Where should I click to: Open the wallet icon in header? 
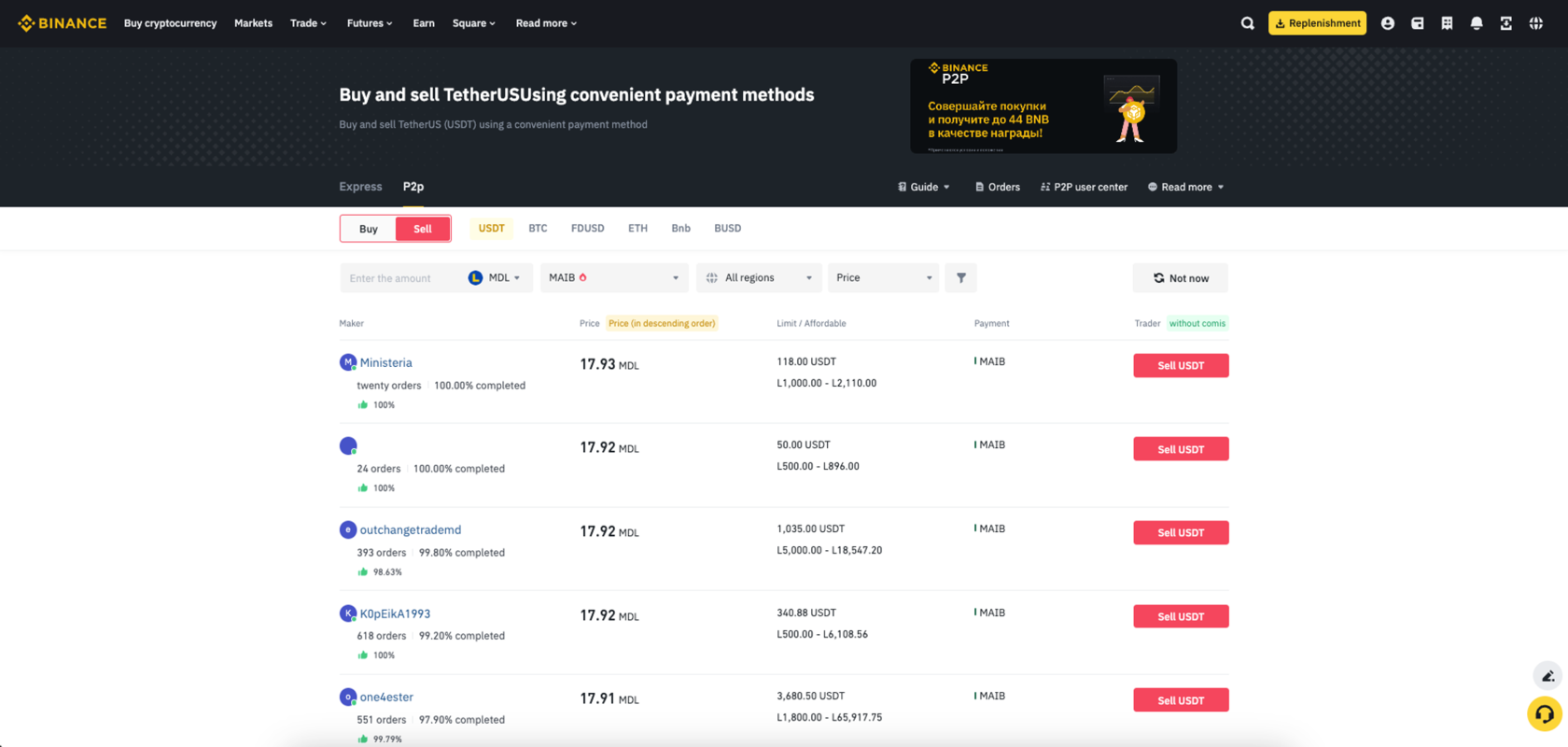point(1418,23)
